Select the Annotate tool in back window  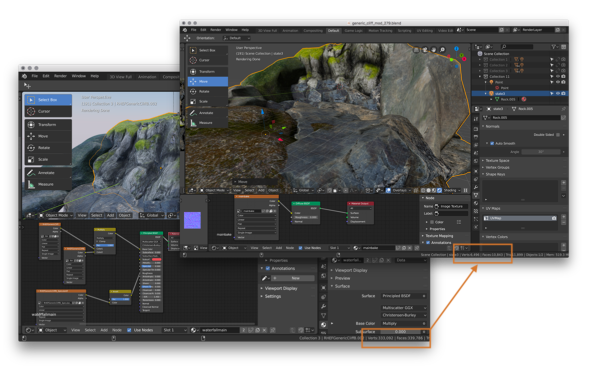click(x=48, y=173)
